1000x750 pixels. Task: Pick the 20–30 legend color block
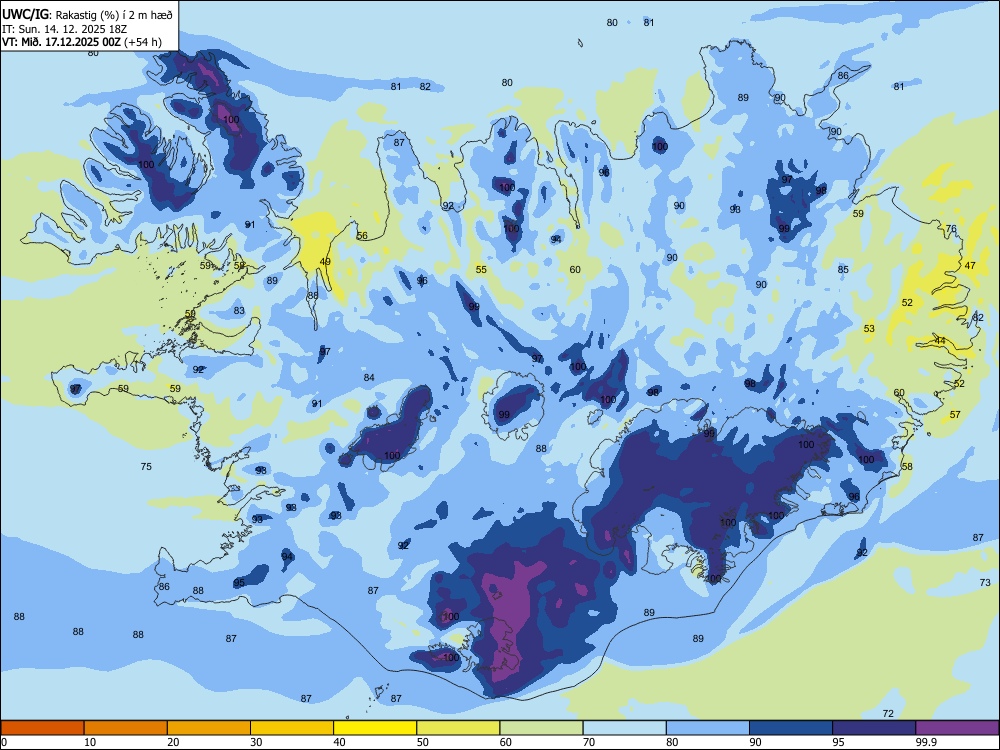coord(209,728)
